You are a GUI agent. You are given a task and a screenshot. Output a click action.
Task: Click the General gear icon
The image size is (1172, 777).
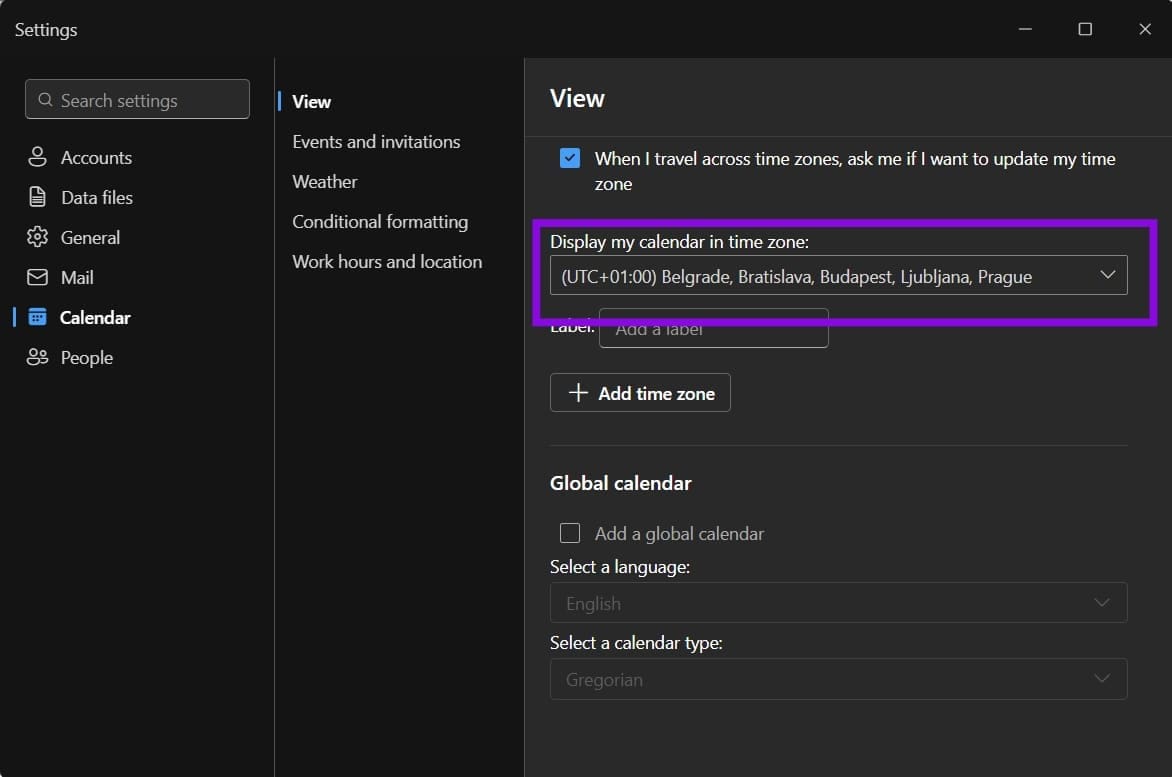click(x=37, y=237)
